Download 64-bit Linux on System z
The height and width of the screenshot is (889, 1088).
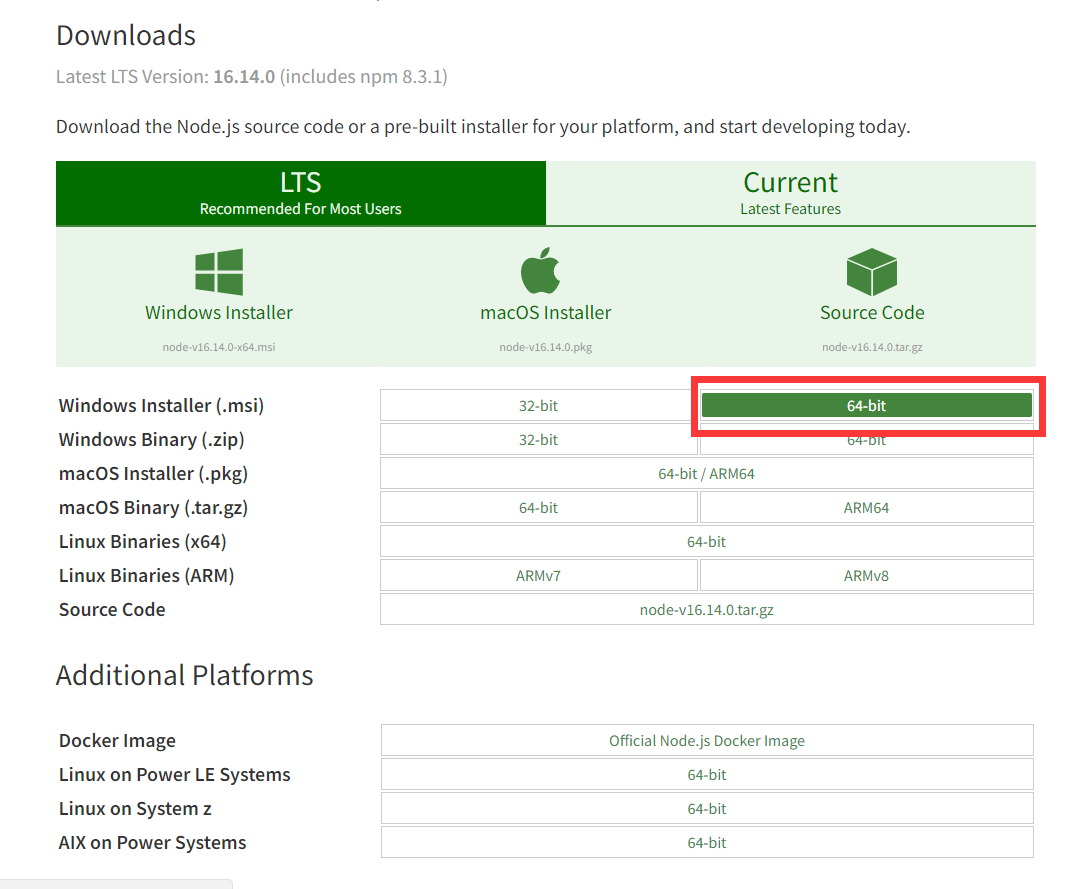(x=707, y=808)
